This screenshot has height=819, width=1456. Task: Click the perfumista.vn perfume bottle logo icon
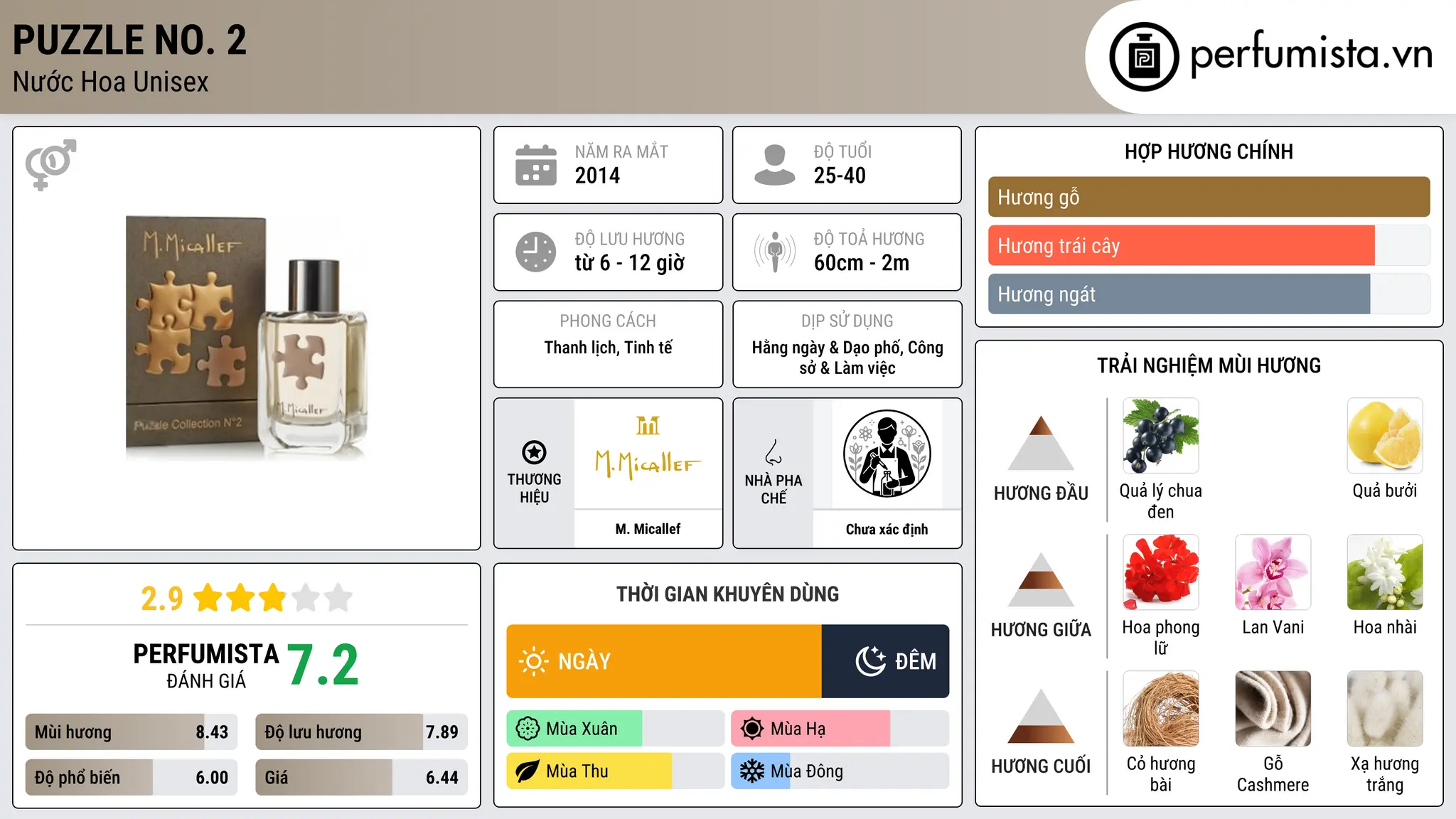tap(1144, 57)
